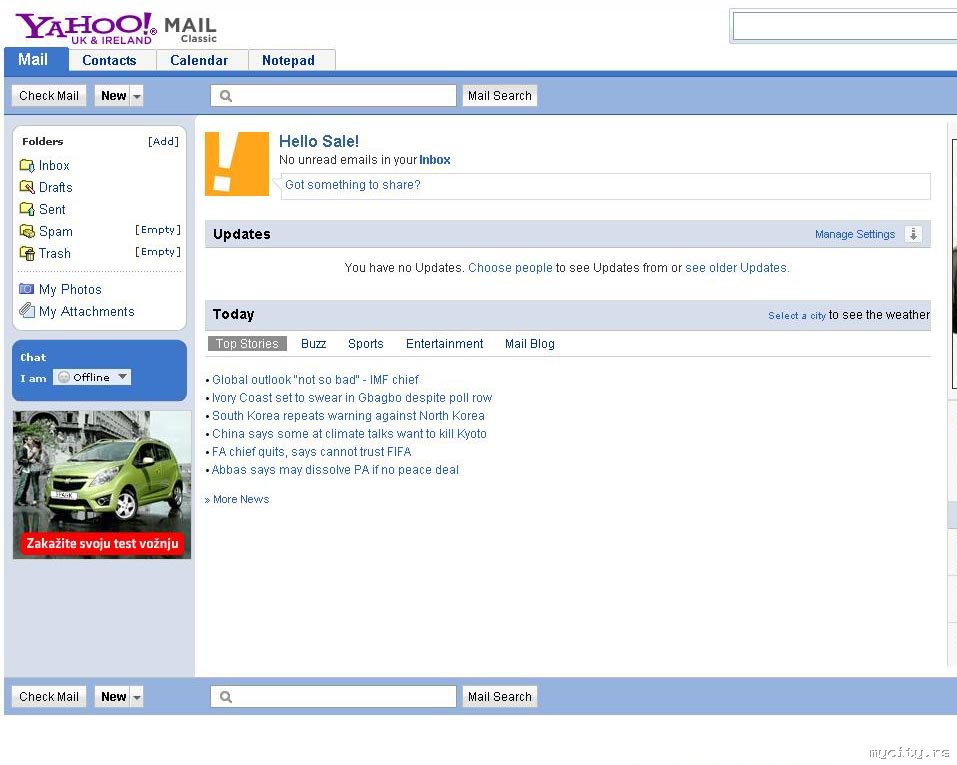Click the Got something to share box
The width and height of the screenshot is (957, 765).
604,186
